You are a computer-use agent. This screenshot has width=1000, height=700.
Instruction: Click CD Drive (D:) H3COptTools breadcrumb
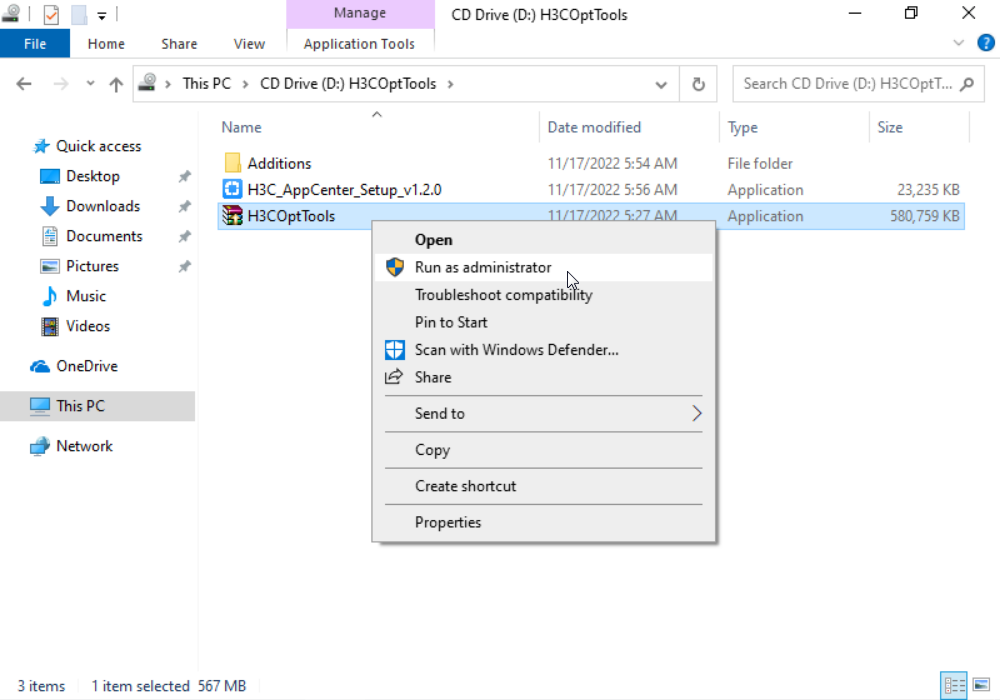pos(348,84)
